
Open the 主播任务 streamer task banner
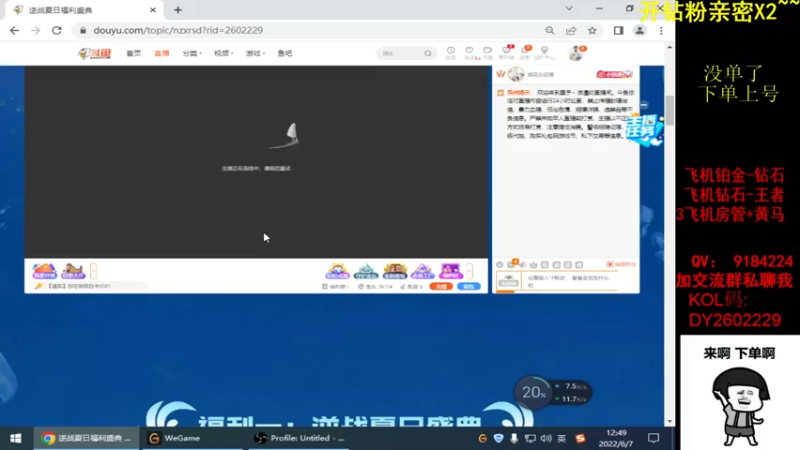pyautogui.click(x=644, y=130)
